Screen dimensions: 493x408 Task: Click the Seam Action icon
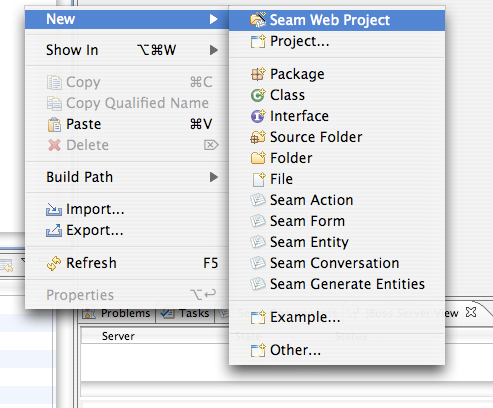258,200
